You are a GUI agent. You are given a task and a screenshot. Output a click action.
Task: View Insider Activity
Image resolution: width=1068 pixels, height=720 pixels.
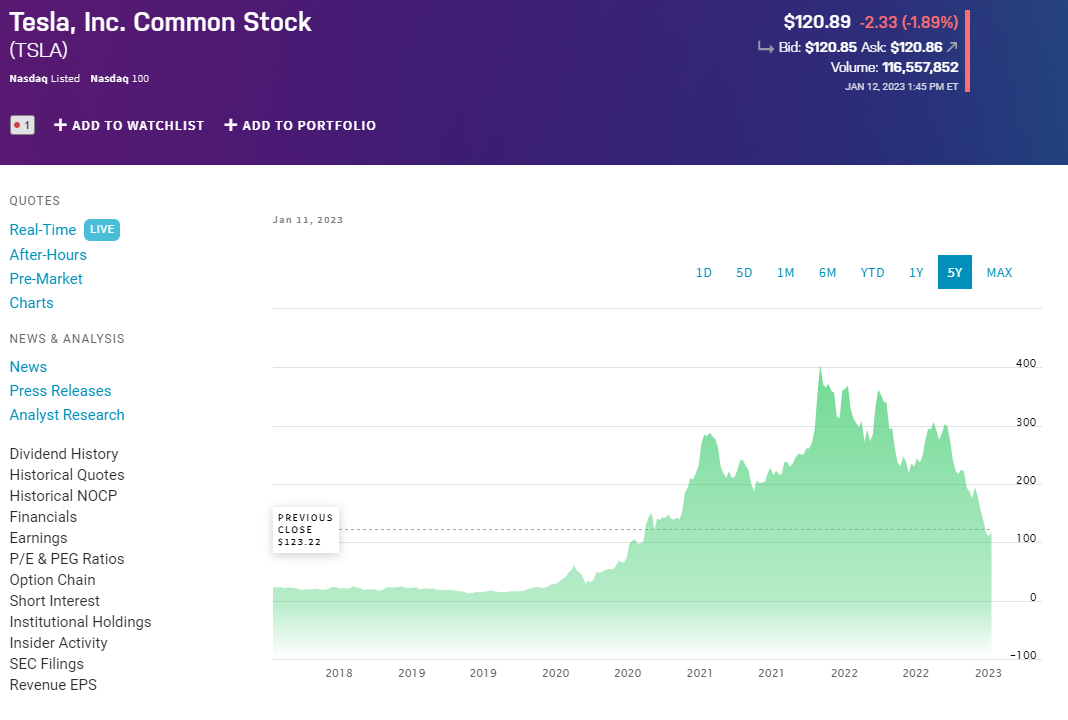pos(59,643)
